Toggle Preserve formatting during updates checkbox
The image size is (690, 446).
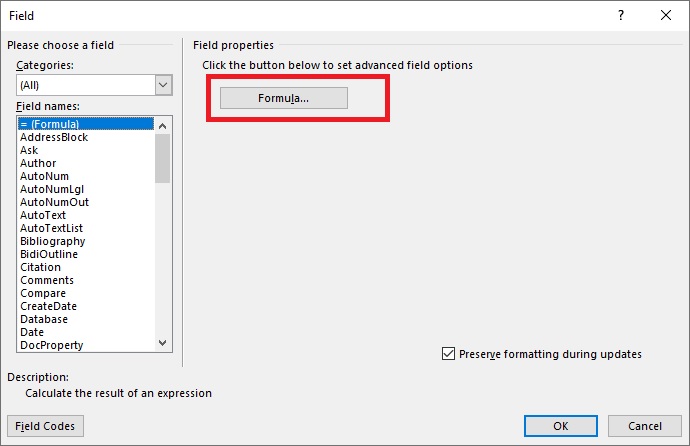pyautogui.click(x=448, y=354)
